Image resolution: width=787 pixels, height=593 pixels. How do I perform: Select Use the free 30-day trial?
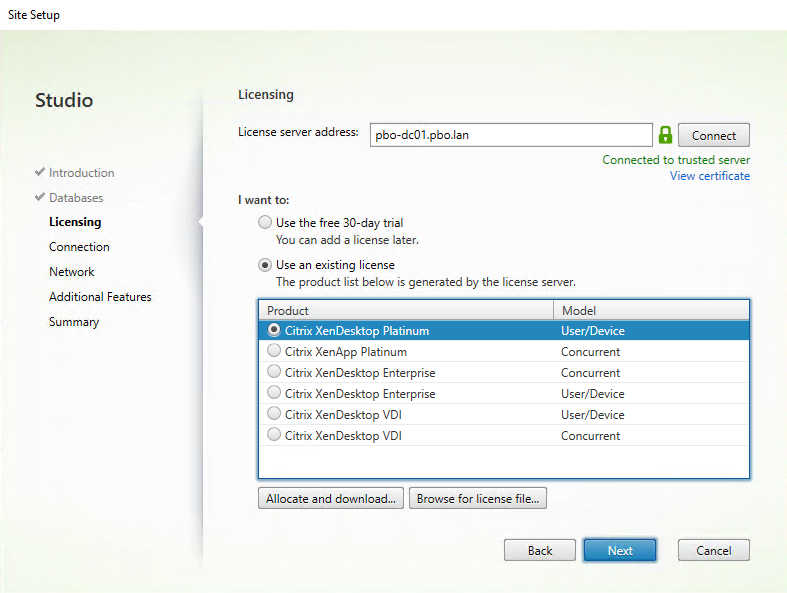point(265,222)
